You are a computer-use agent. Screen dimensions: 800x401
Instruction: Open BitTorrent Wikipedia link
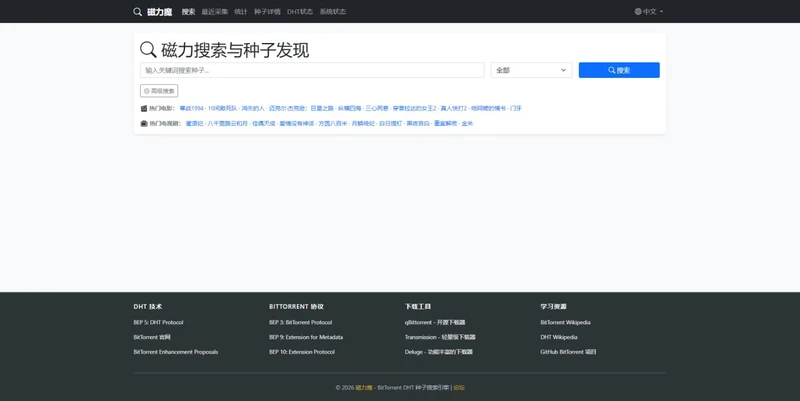(565, 322)
